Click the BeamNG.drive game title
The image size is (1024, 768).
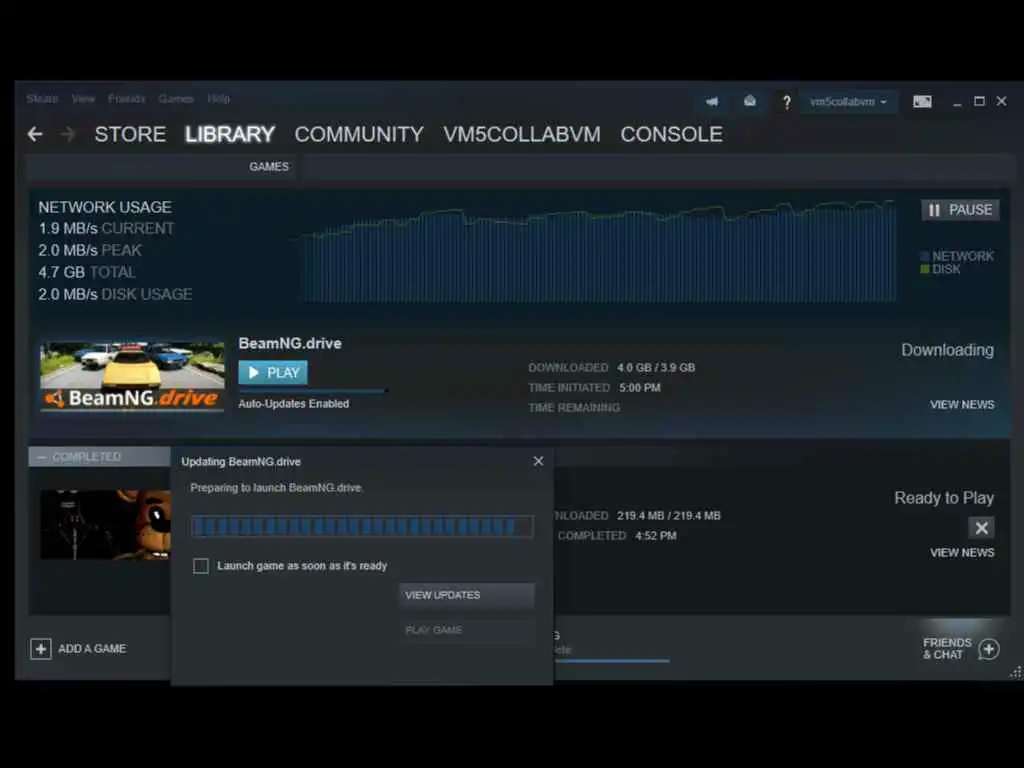[290, 344]
